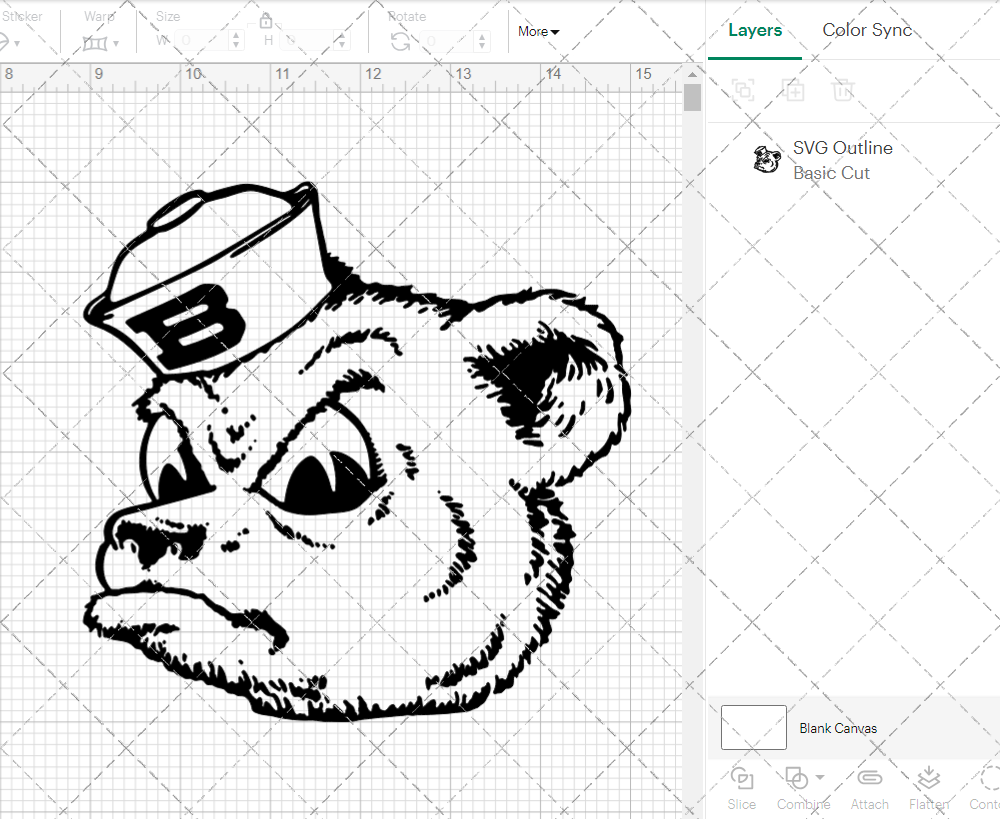The height and width of the screenshot is (819, 1000).
Task: Switch to the Color Sync tab
Action: 867,30
